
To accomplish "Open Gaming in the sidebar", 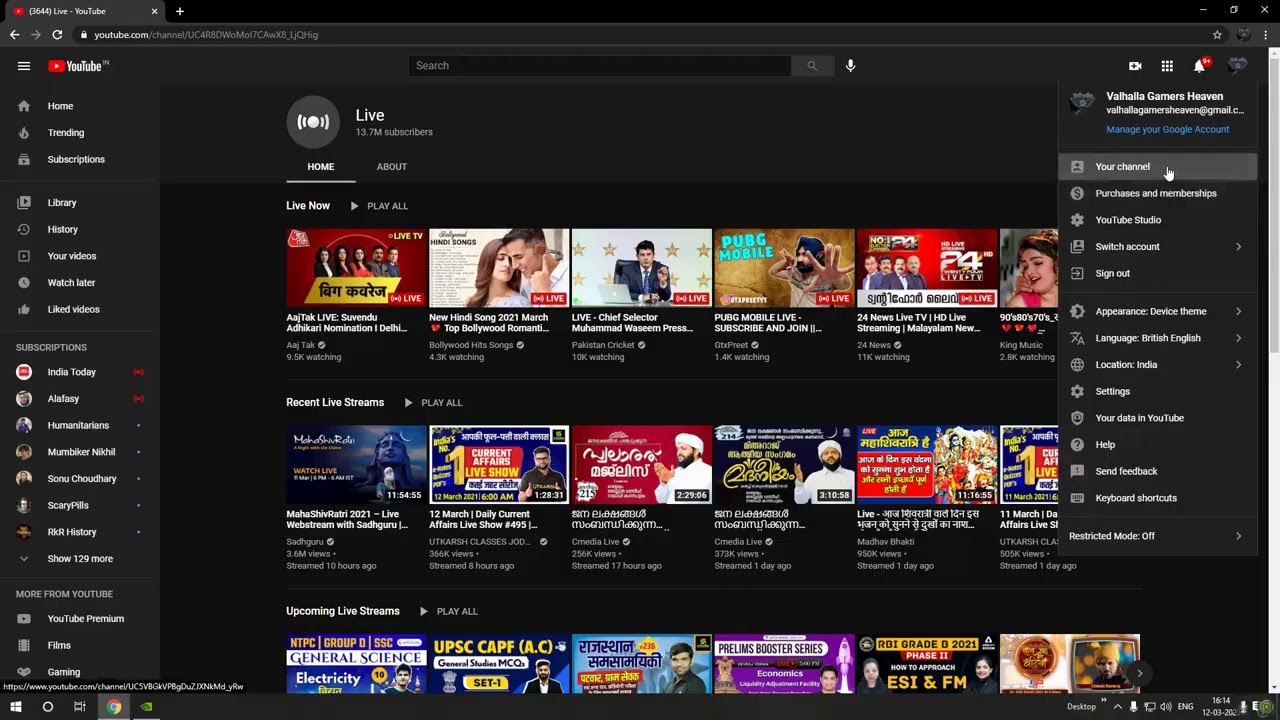I will (x=80, y=672).
